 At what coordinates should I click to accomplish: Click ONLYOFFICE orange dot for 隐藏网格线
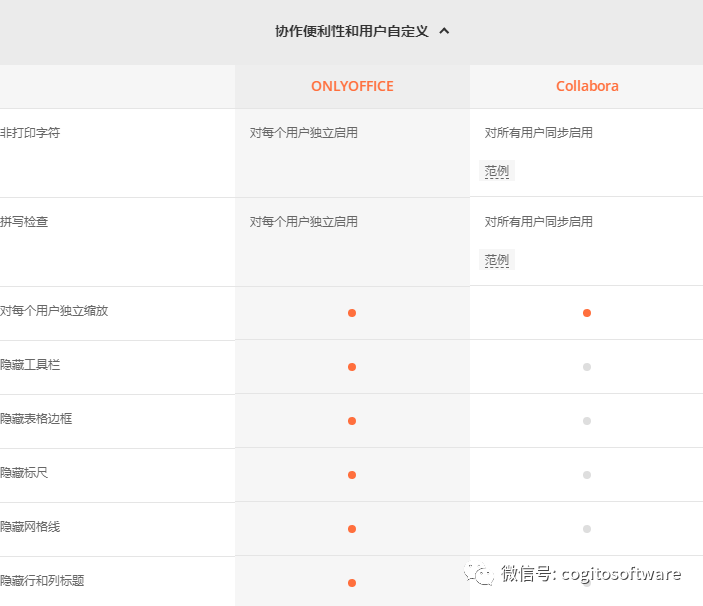352,529
